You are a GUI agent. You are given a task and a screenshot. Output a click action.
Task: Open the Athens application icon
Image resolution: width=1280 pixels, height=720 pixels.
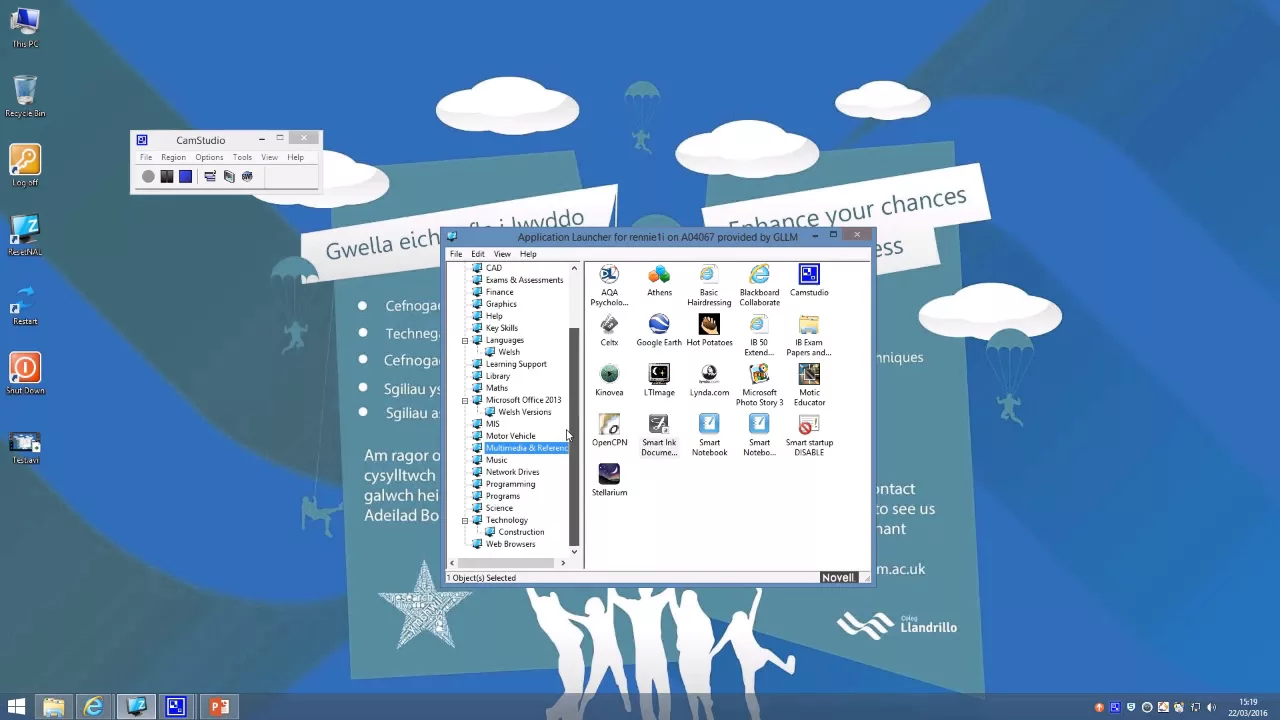point(659,281)
